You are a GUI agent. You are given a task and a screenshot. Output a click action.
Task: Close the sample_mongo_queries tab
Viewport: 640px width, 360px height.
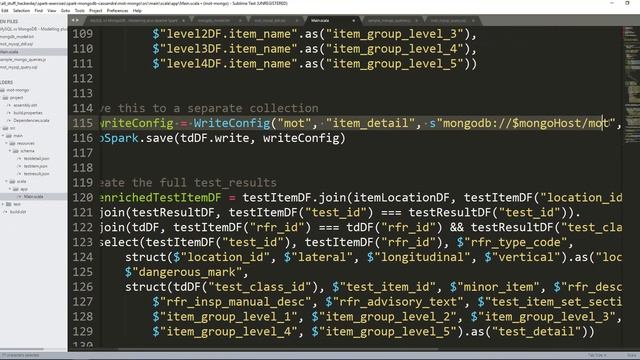416,20
